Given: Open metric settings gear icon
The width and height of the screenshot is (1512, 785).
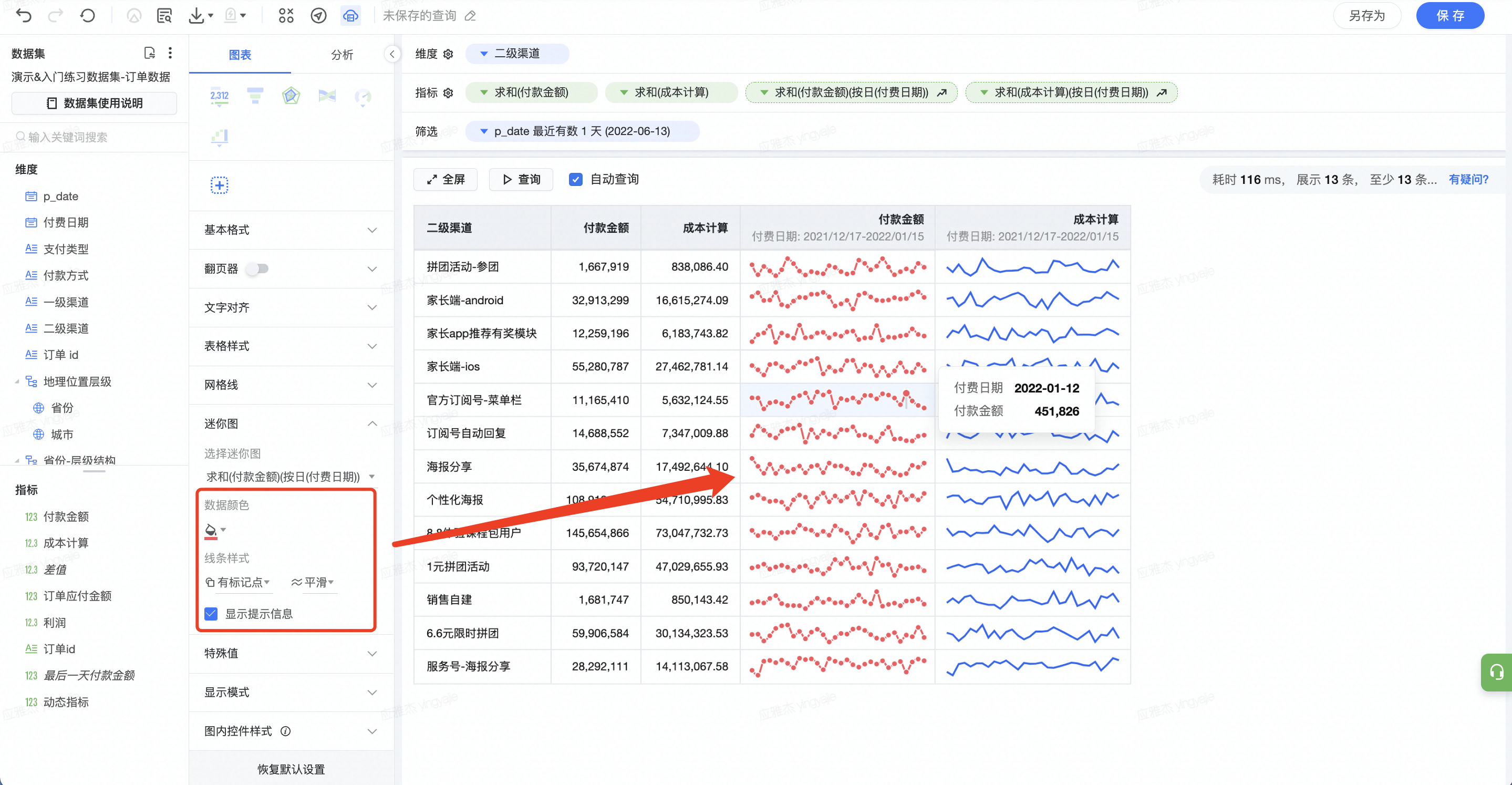Looking at the screenshot, I should tap(449, 93).
